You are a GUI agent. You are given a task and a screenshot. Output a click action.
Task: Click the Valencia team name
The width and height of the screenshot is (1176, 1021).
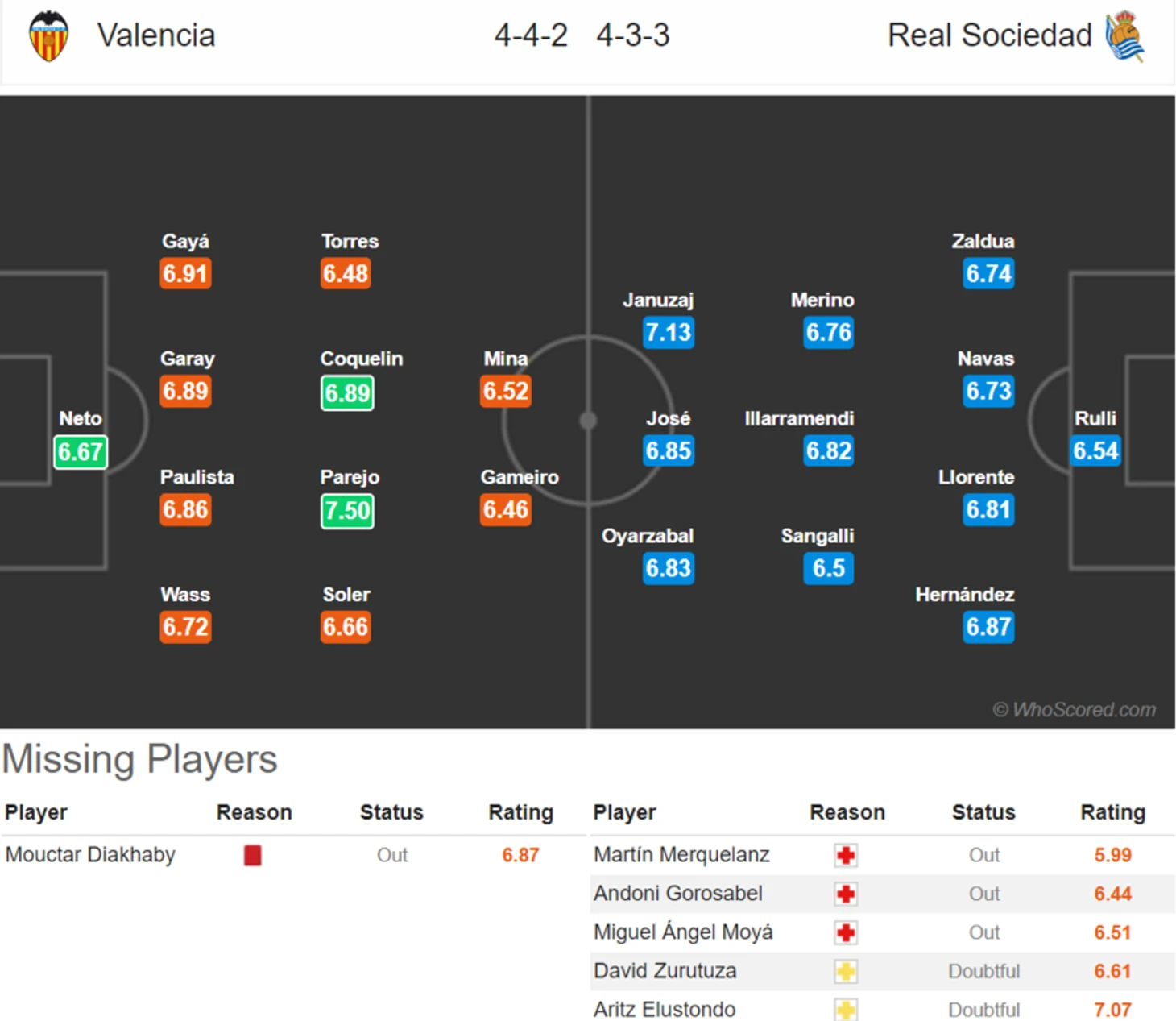point(156,35)
